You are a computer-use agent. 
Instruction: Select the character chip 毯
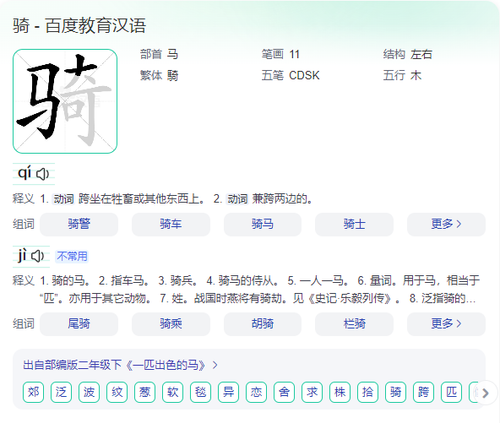click(x=201, y=392)
